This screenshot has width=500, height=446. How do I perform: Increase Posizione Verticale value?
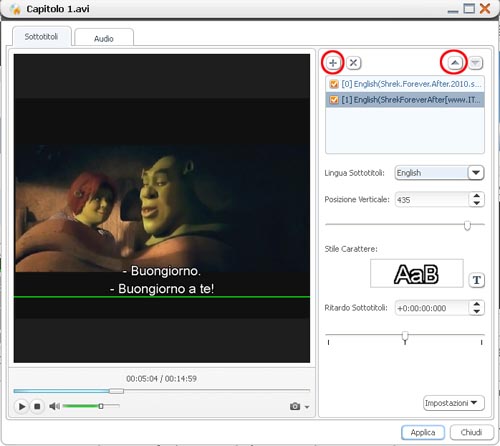pos(477,196)
